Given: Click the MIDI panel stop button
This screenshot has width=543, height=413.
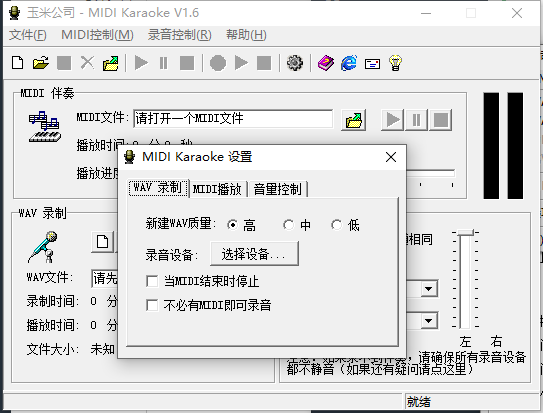Looking at the screenshot, I should click(440, 120).
